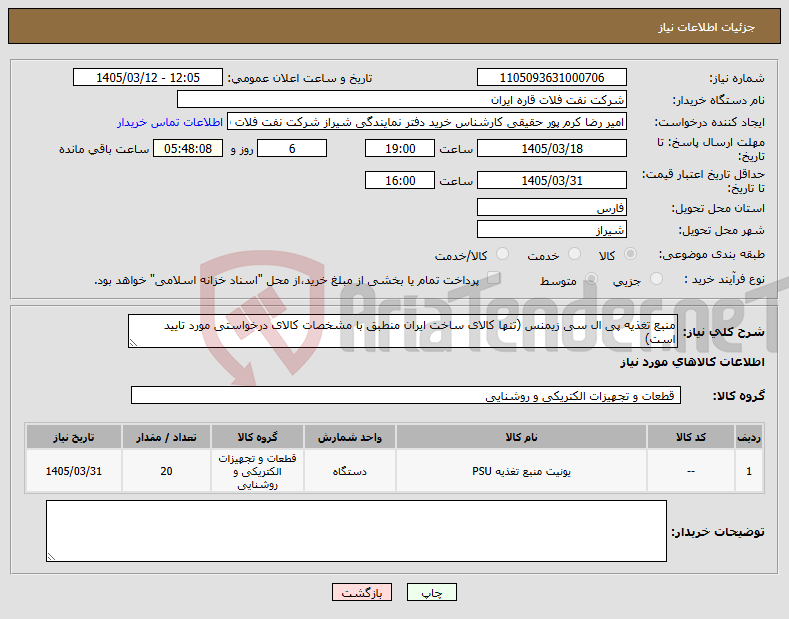The height and width of the screenshot is (619, 789).
Task: Click the label ساعت باقی مانده
Action: pyautogui.click(x=104, y=149)
